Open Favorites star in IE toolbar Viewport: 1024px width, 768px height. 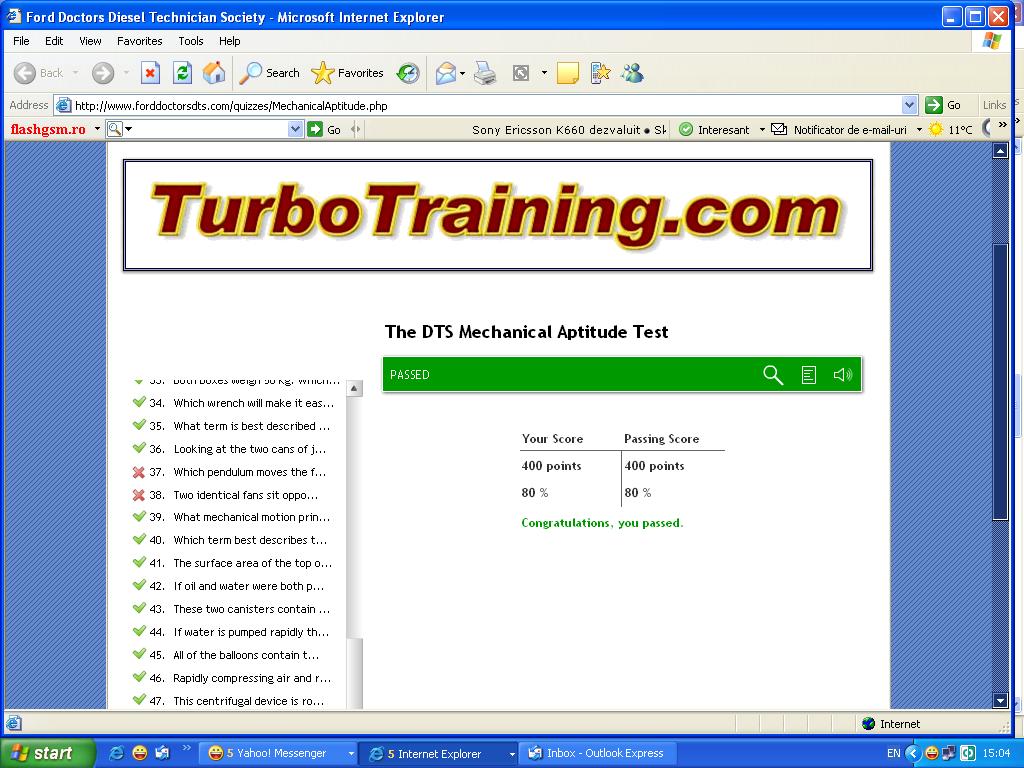pos(347,73)
